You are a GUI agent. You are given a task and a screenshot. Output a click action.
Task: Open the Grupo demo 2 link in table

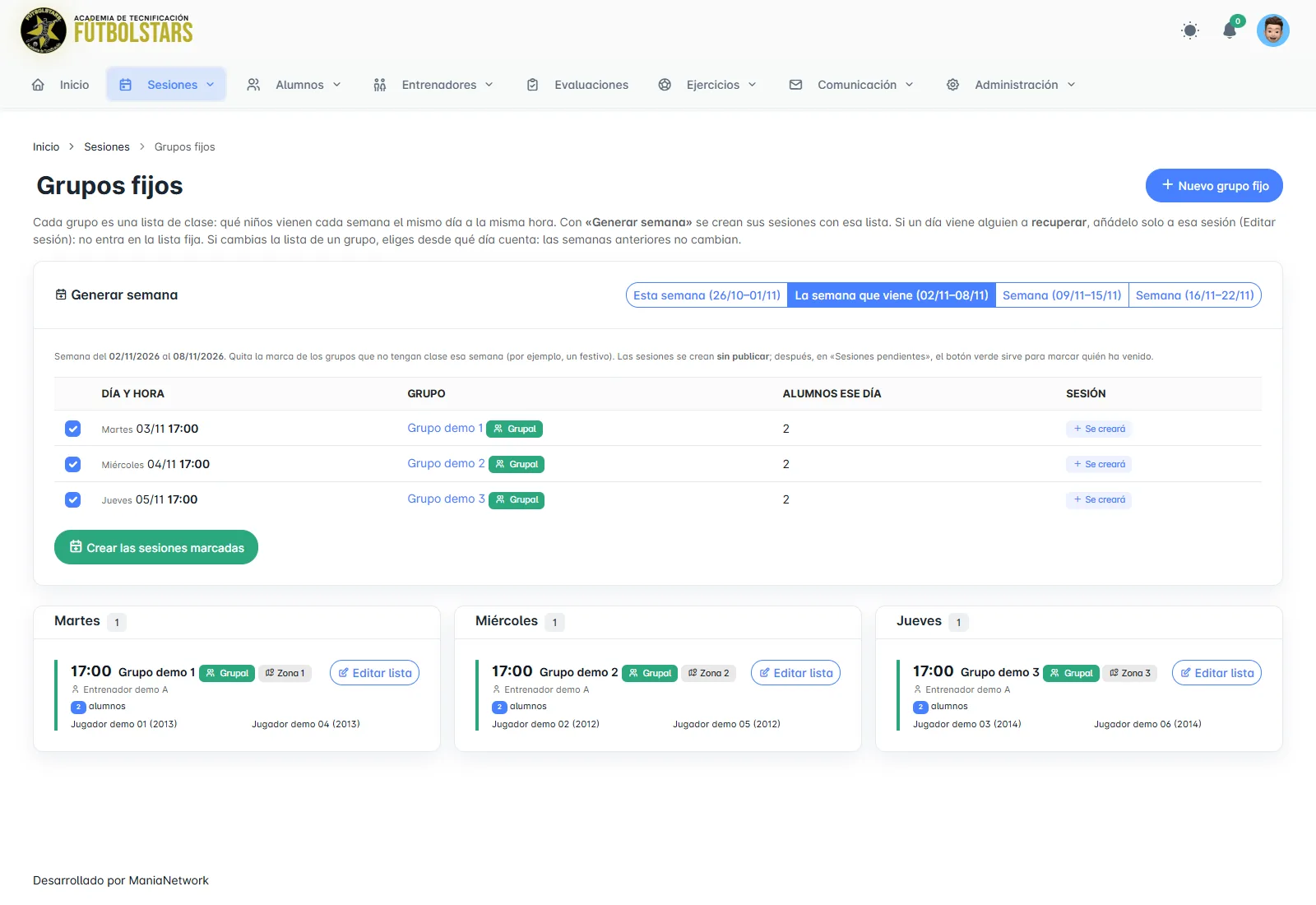click(x=446, y=463)
